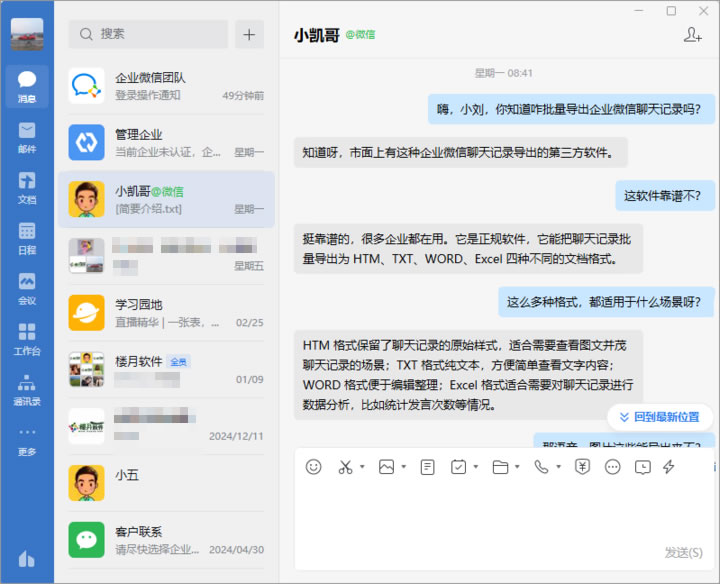Open the phone call icon
This screenshot has width=720, height=584.
pos(541,467)
